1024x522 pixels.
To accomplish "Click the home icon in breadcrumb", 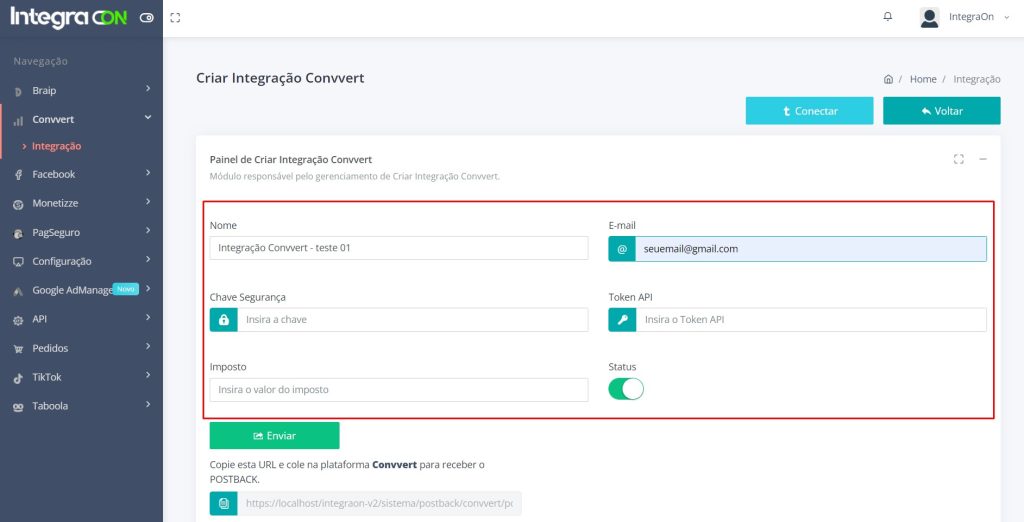I will pyautogui.click(x=888, y=79).
